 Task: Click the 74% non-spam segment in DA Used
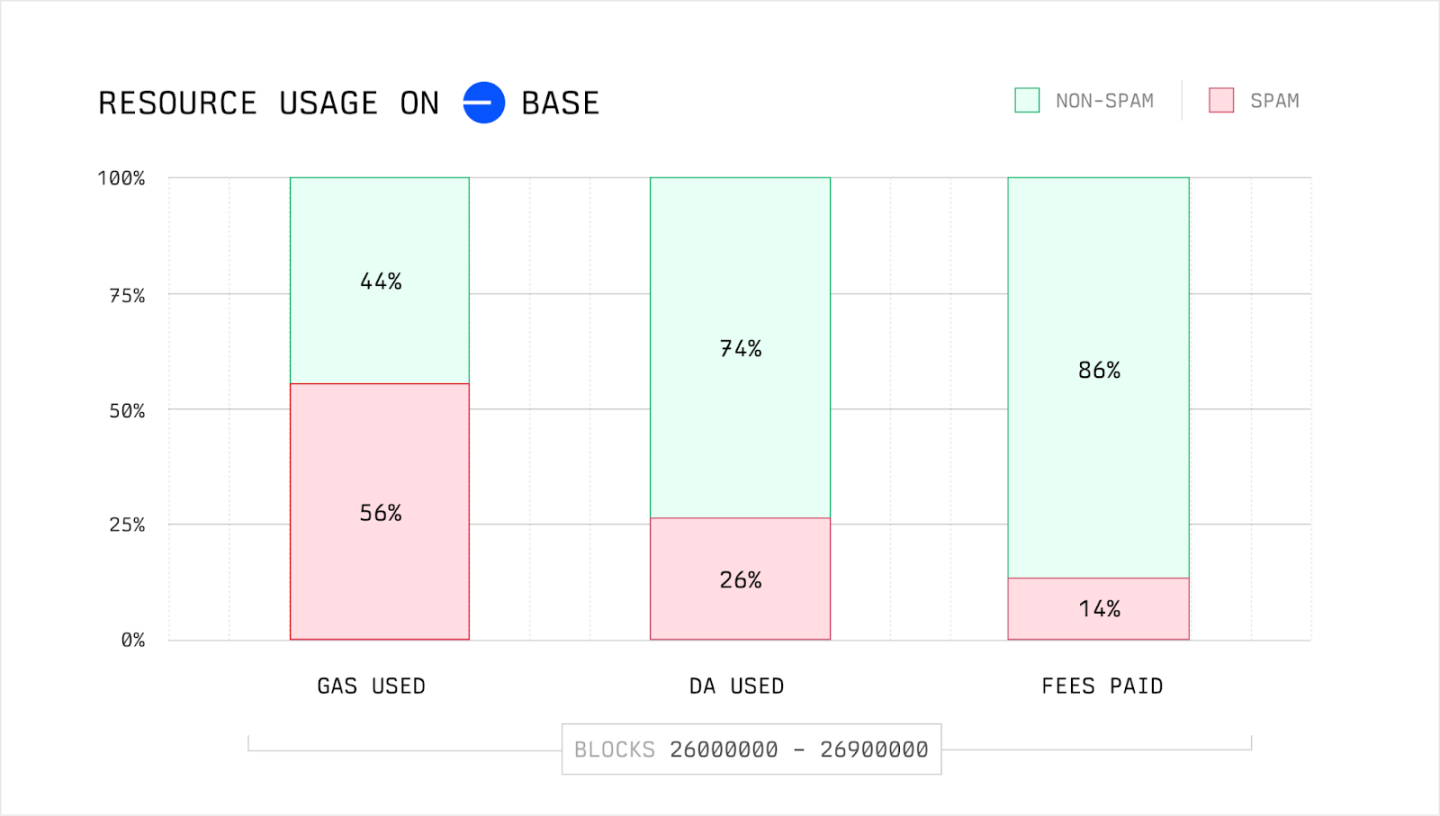pyautogui.click(x=740, y=348)
